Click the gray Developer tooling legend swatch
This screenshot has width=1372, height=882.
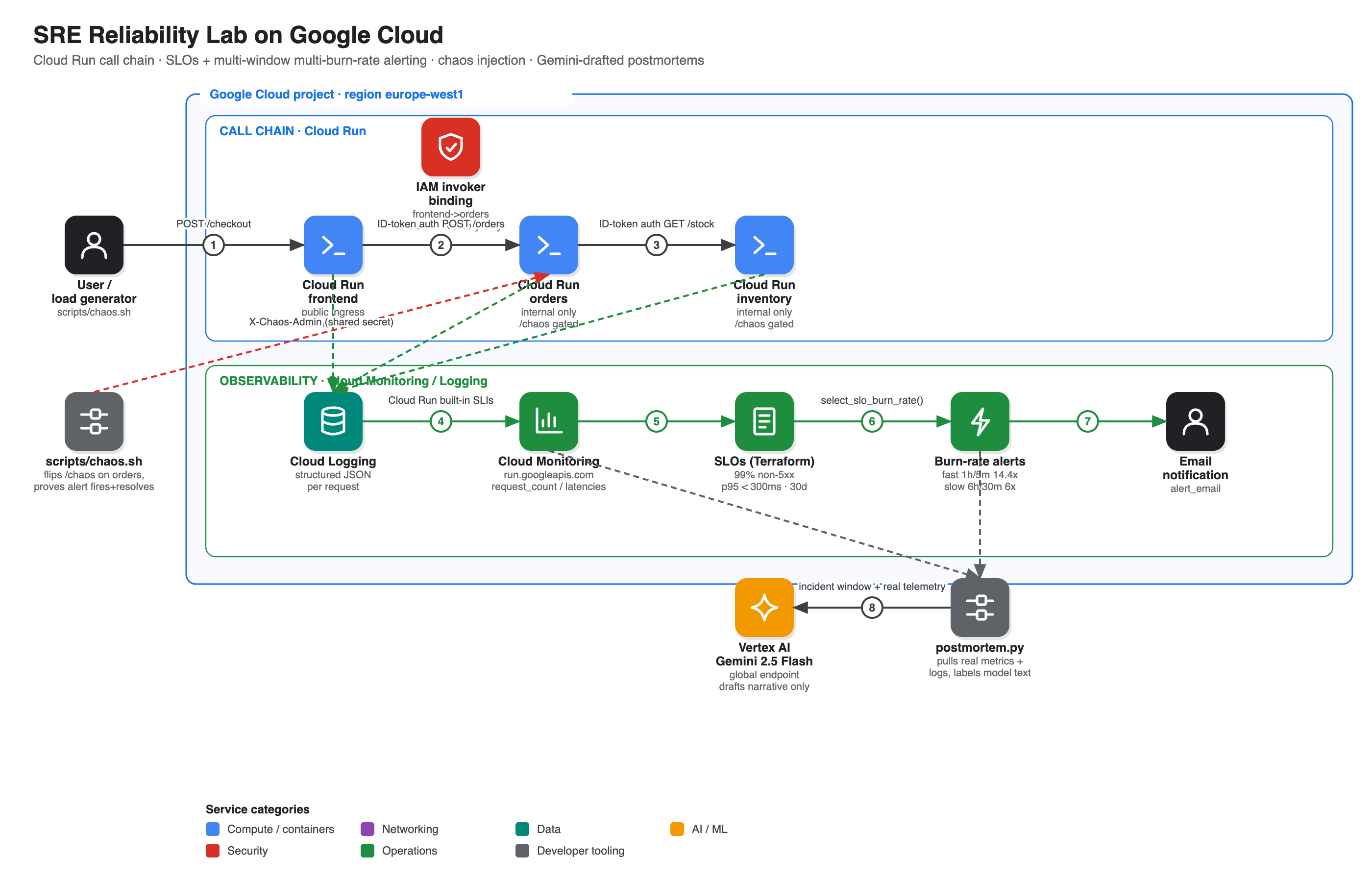pyautogui.click(x=522, y=851)
